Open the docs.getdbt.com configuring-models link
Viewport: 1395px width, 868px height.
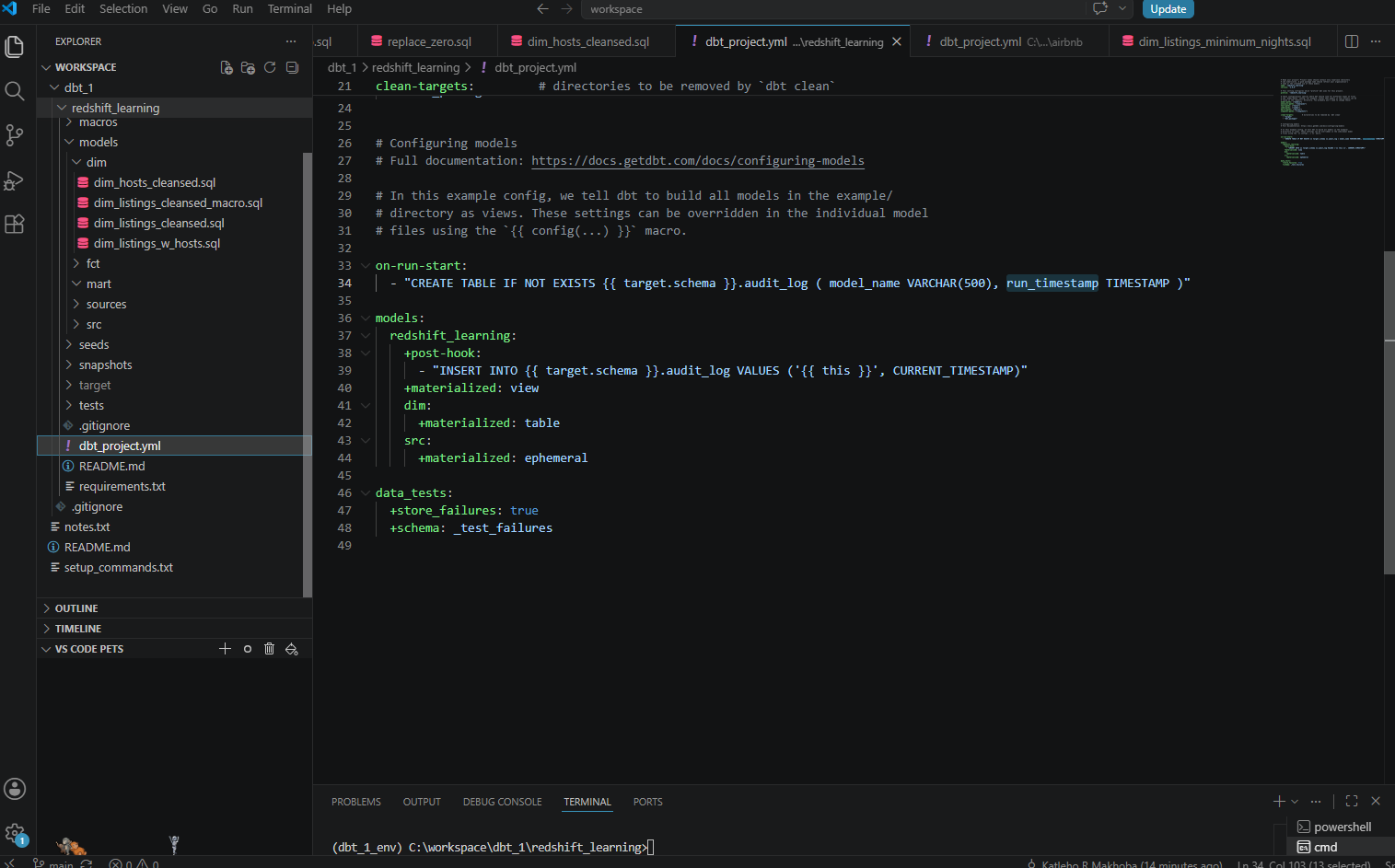tap(698, 161)
